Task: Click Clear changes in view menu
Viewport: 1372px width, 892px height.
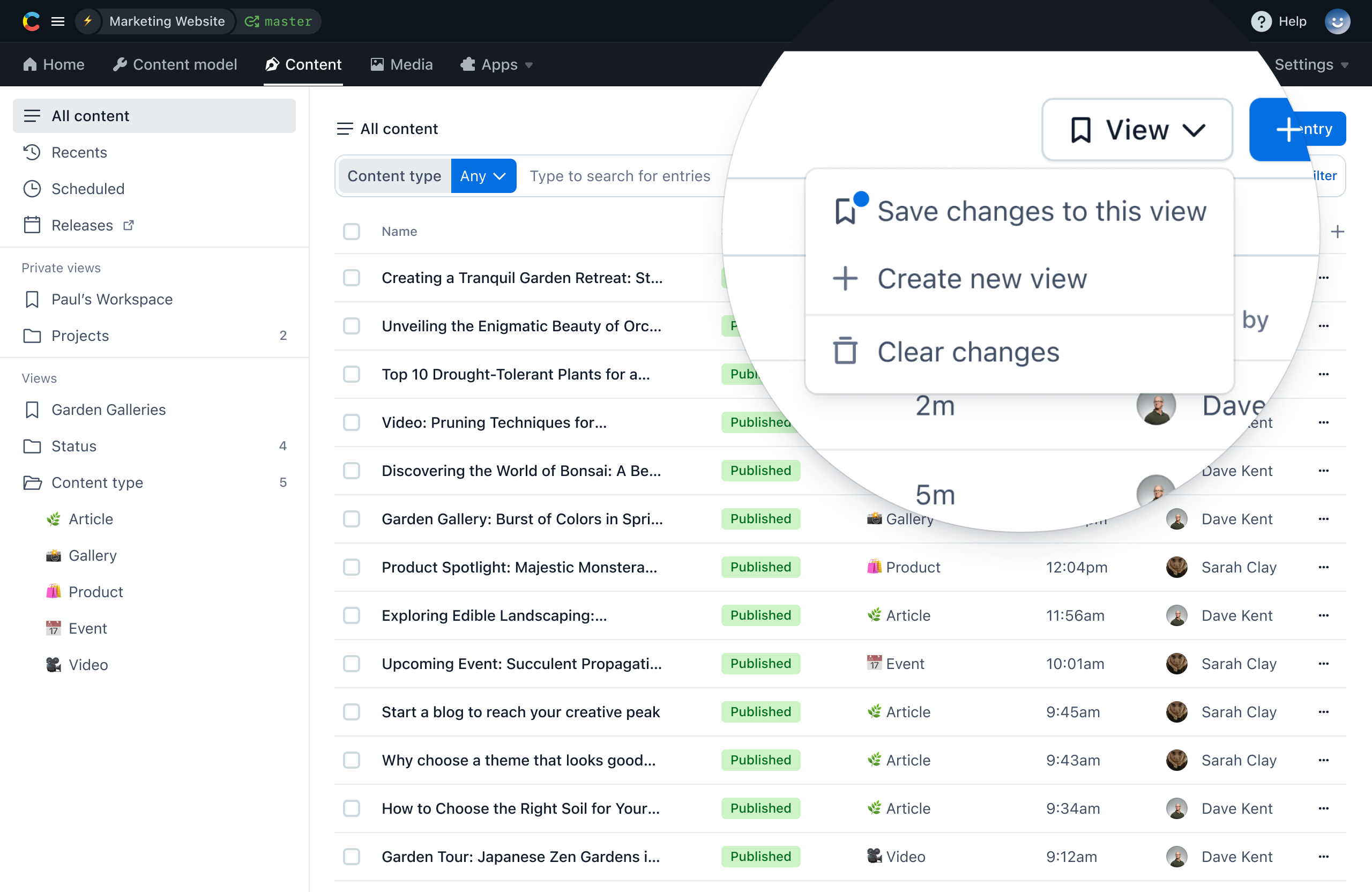Action: click(x=966, y=351)
